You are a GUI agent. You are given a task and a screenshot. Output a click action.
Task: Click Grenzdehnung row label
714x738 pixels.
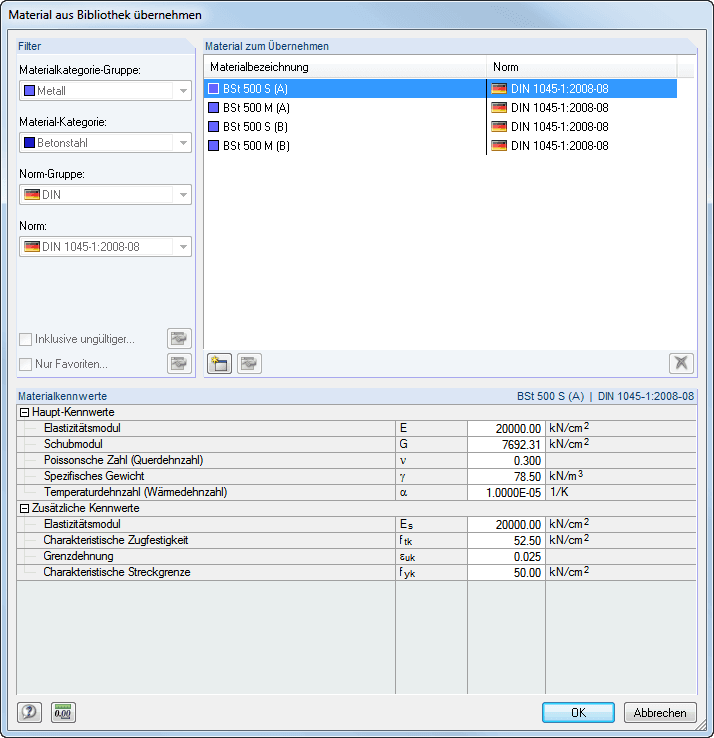[78, 556]
